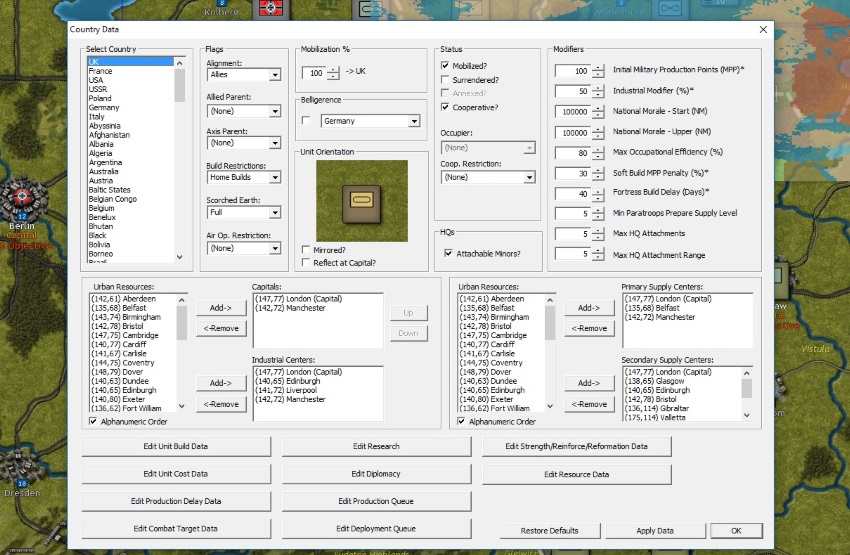The width and height of the screenshot is (850, 555).
Task: Toggle the Mobilized? checkbox
Action: tap(445, 66)
